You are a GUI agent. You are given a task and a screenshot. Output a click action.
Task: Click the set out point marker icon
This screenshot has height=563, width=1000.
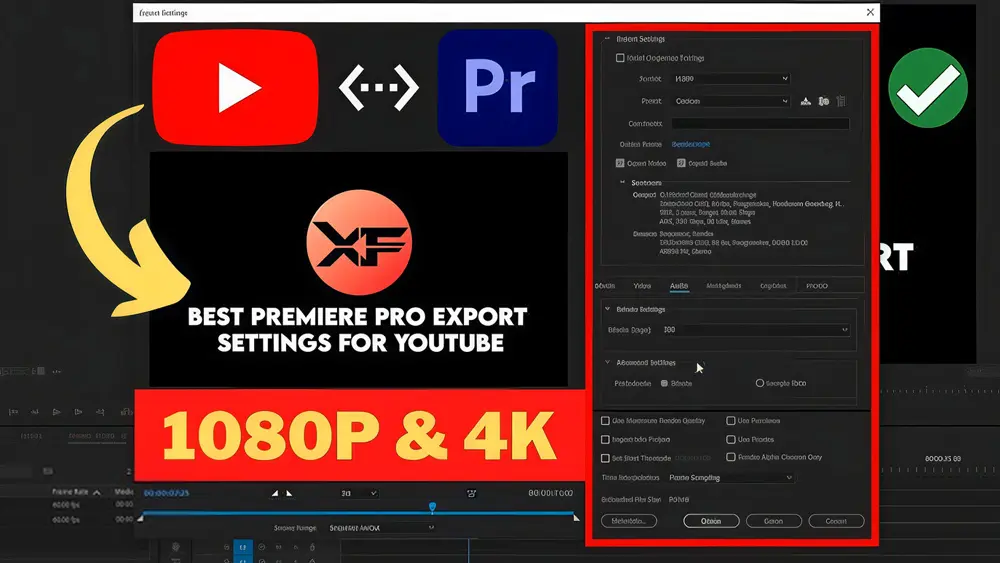click(x=289, y=494)
